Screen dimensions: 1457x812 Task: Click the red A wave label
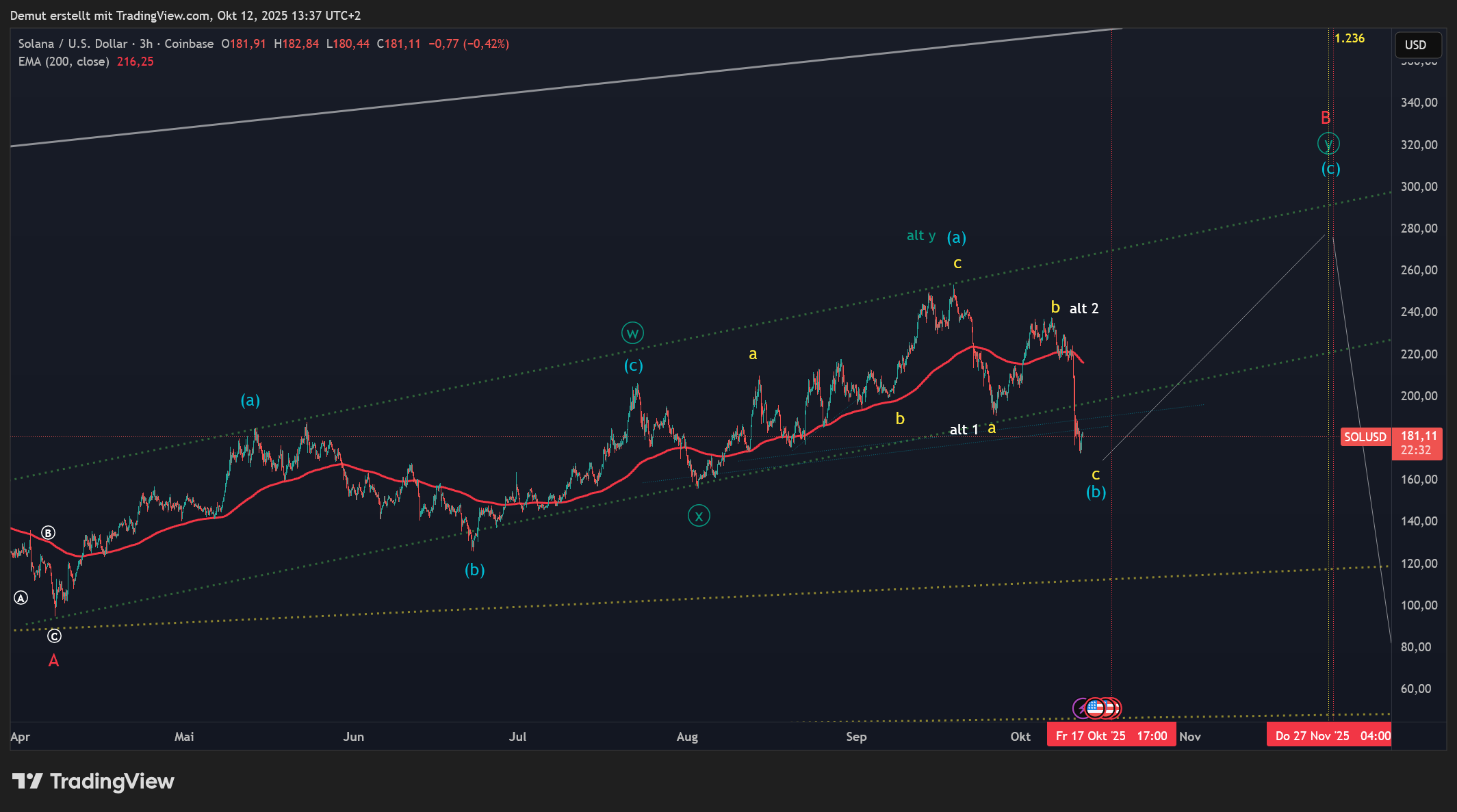(53, 661)
